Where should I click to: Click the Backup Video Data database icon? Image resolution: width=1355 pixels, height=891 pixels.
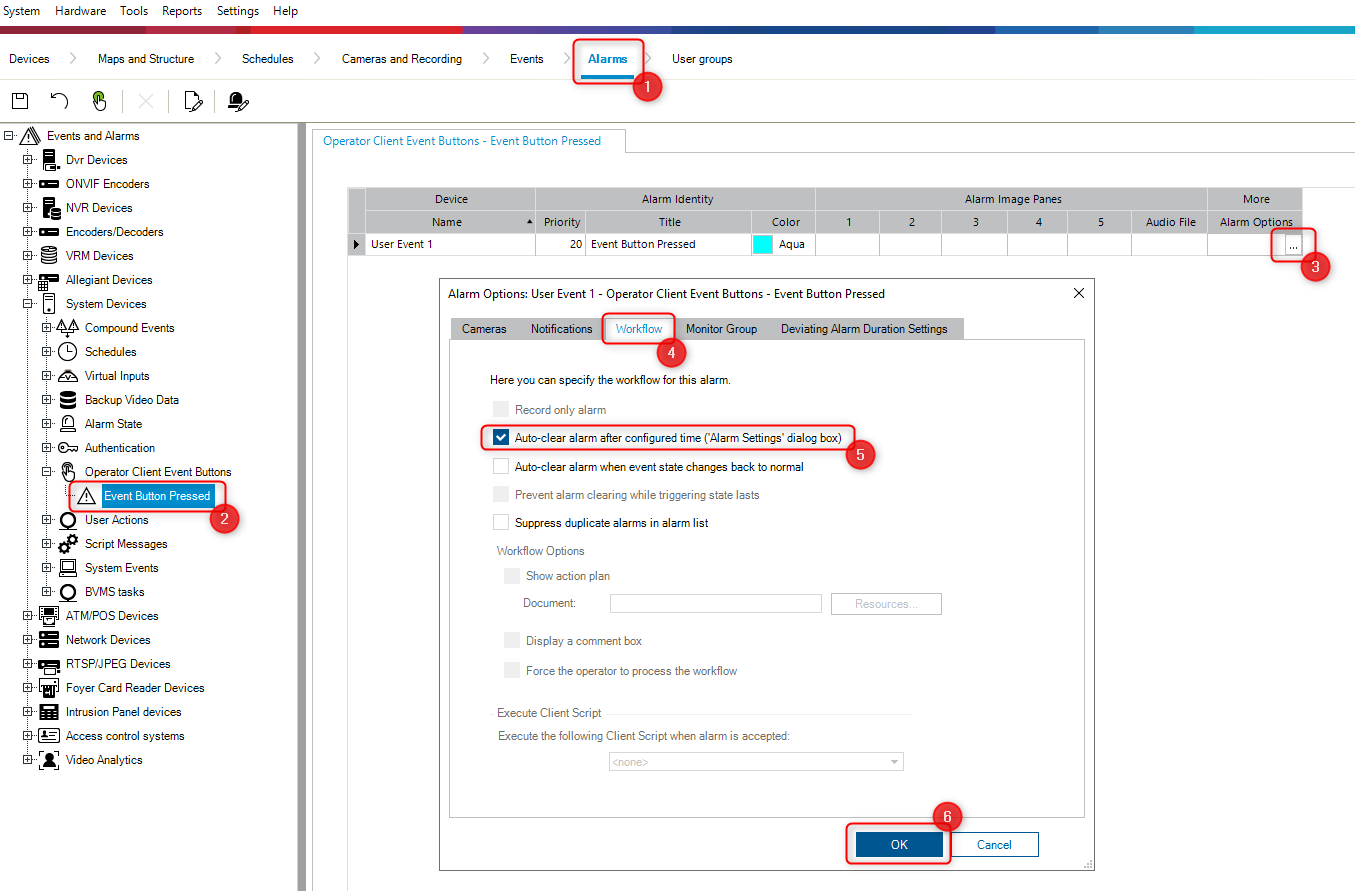[x=67, y=400]
